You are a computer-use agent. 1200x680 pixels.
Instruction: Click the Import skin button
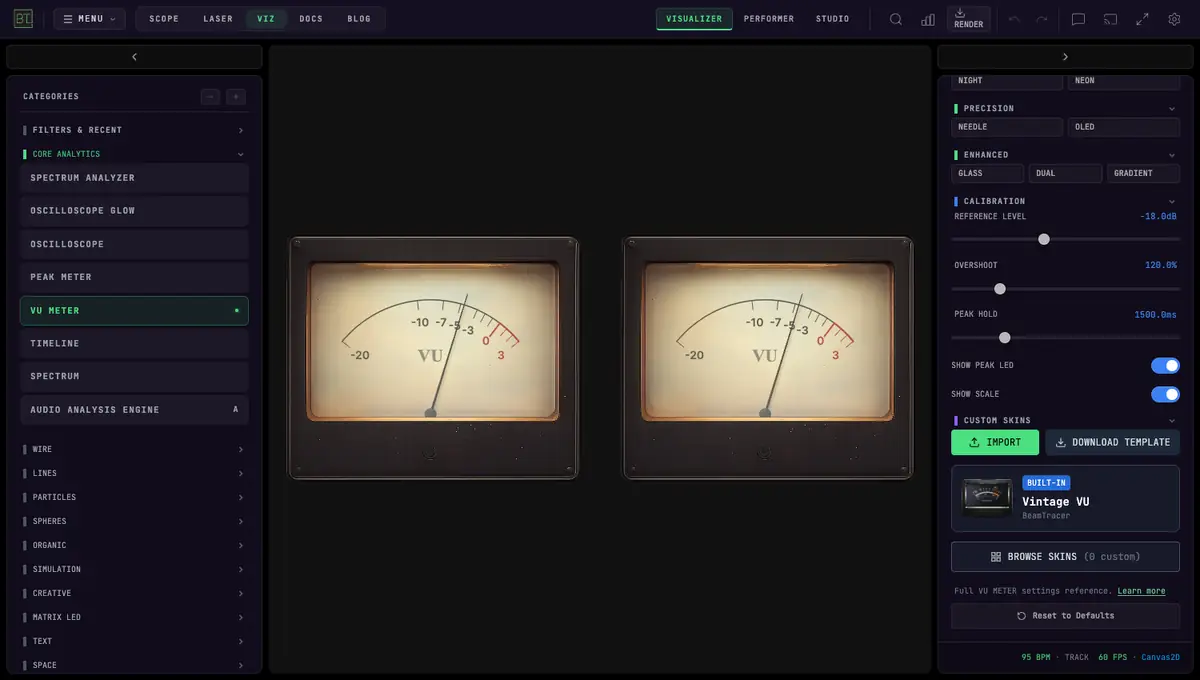995,442
